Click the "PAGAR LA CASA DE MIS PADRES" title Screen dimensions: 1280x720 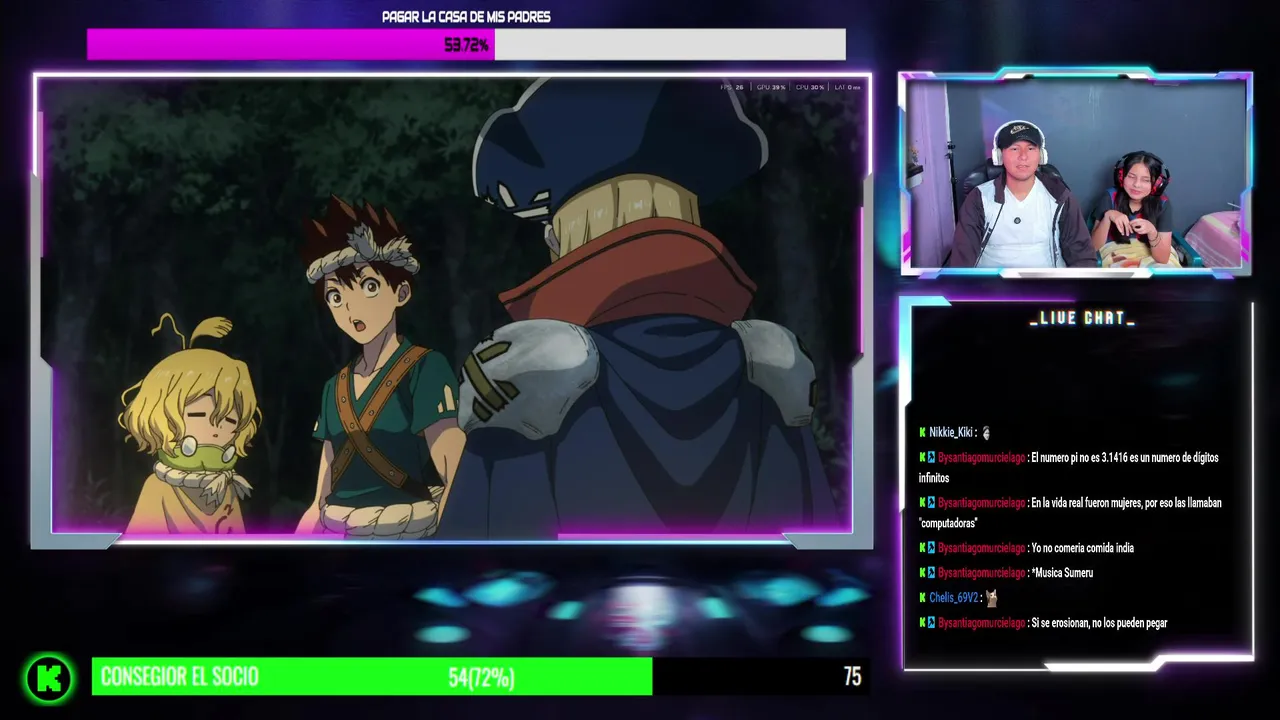click(x=466, y=17)
